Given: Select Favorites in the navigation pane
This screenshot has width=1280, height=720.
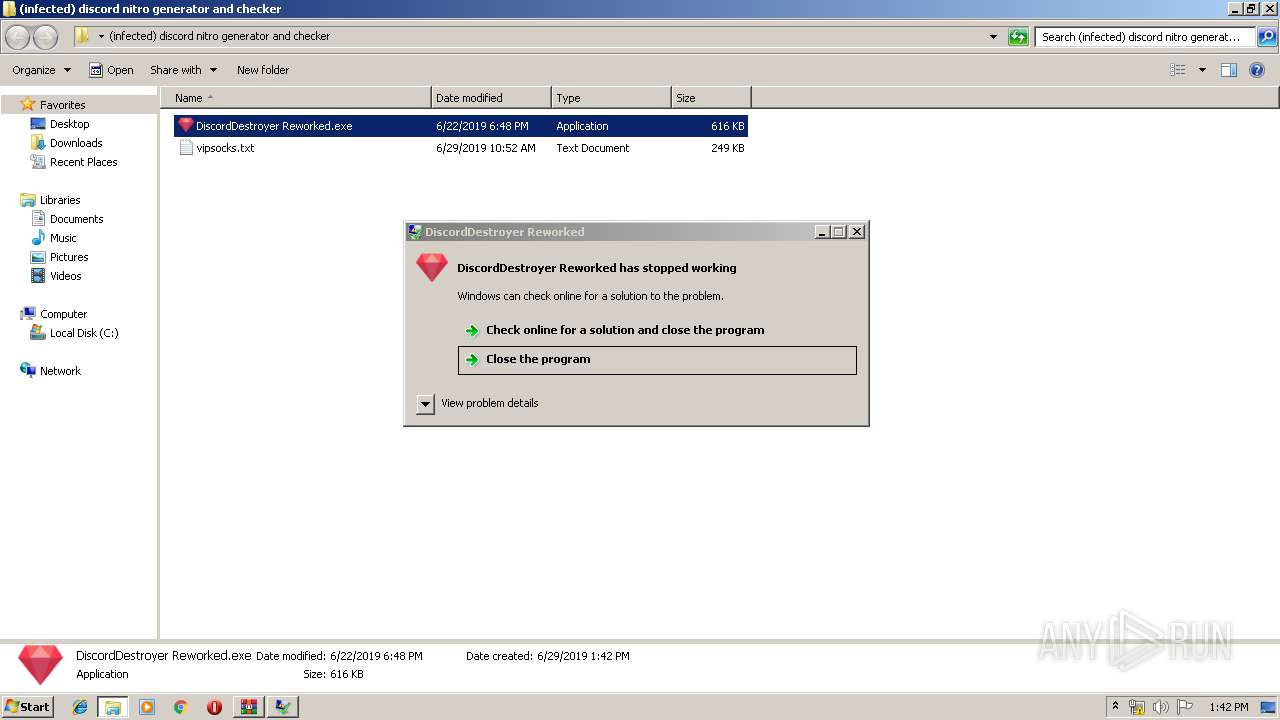Looking at the screenshot, I should coord(62,105).
